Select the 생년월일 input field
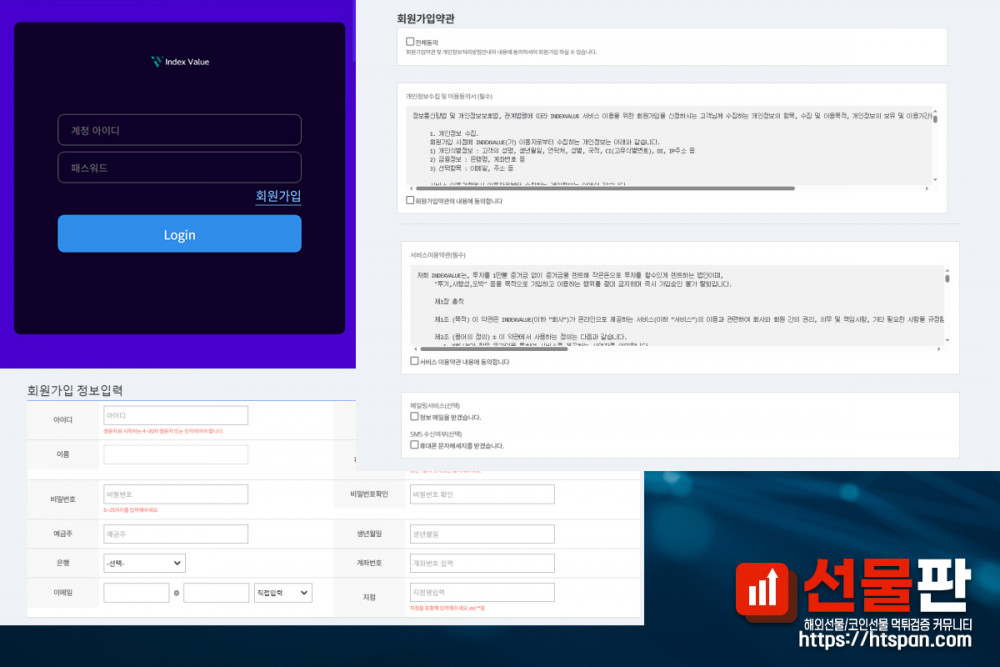This screenshot has width=1000, height=667. (x=481, y=534)
